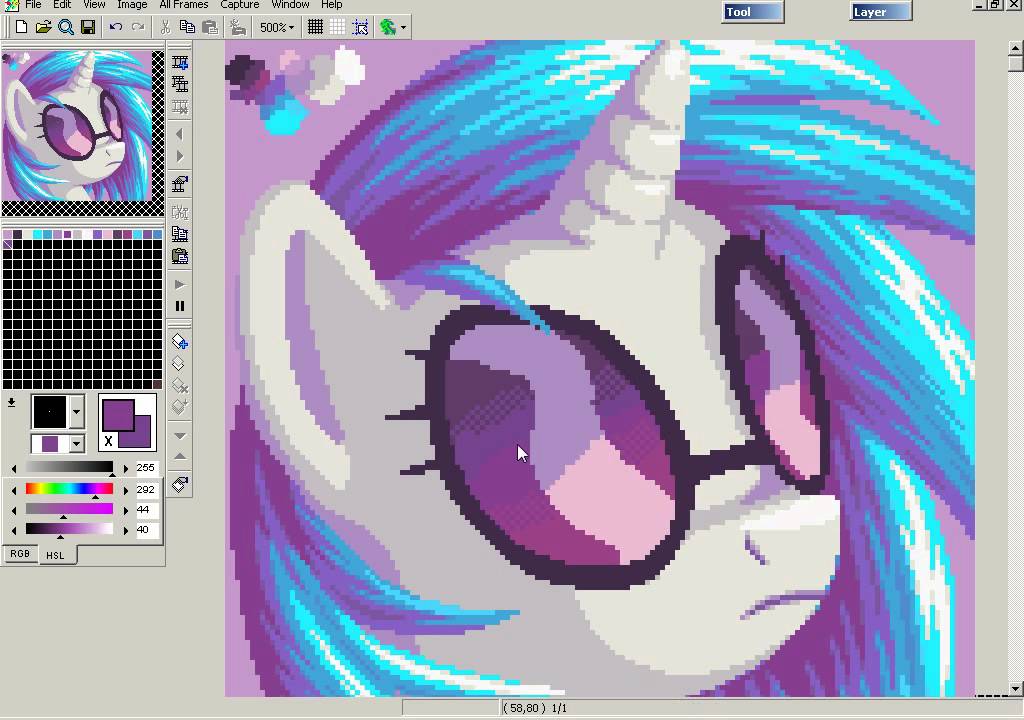
Task: Click the pony preview thumbnail
Action: (x=76, y=125)
